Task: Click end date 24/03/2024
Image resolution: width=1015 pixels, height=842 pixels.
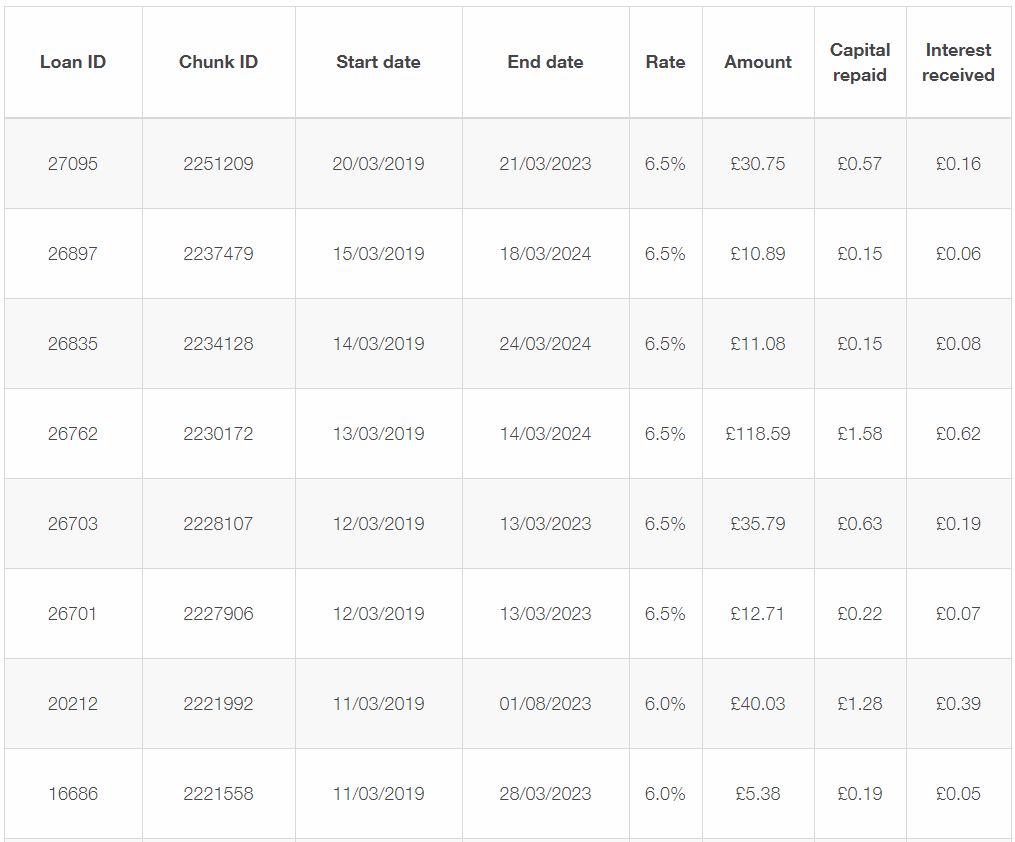Action: pos(545,344)
